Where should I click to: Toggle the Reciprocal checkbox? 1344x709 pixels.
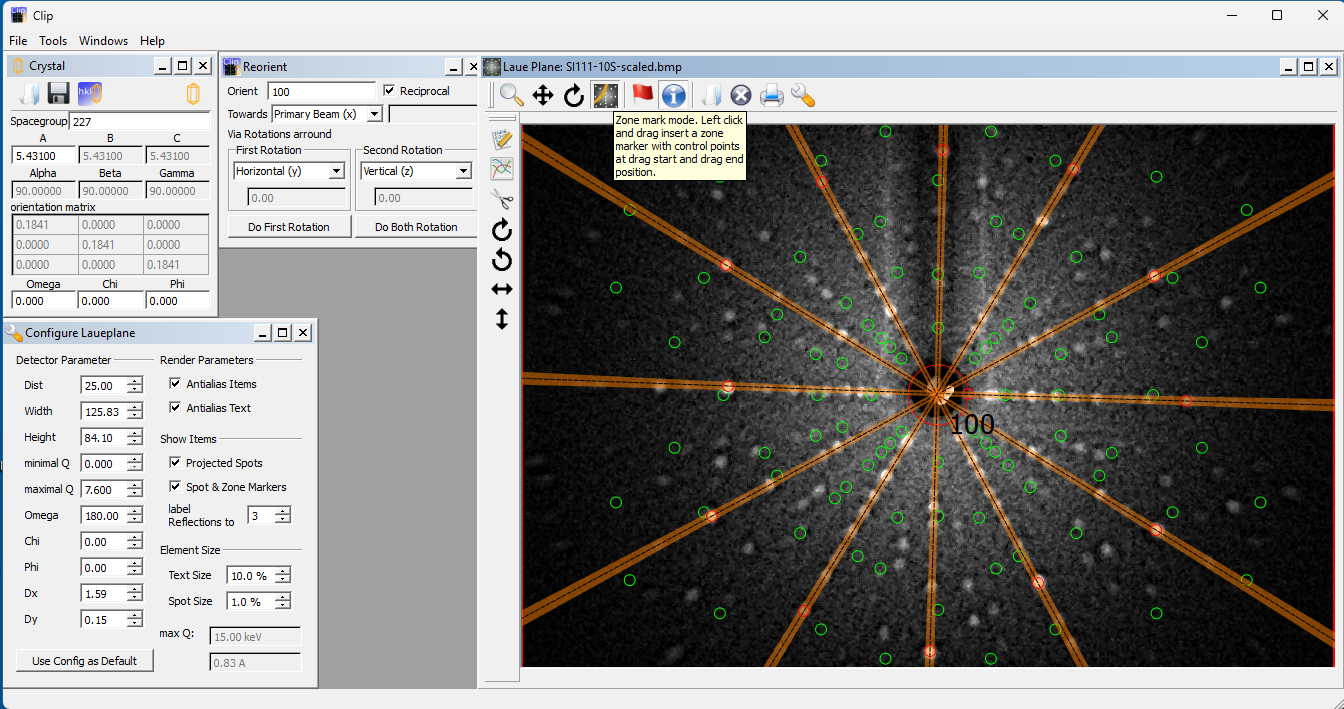[x=390, y=91]
